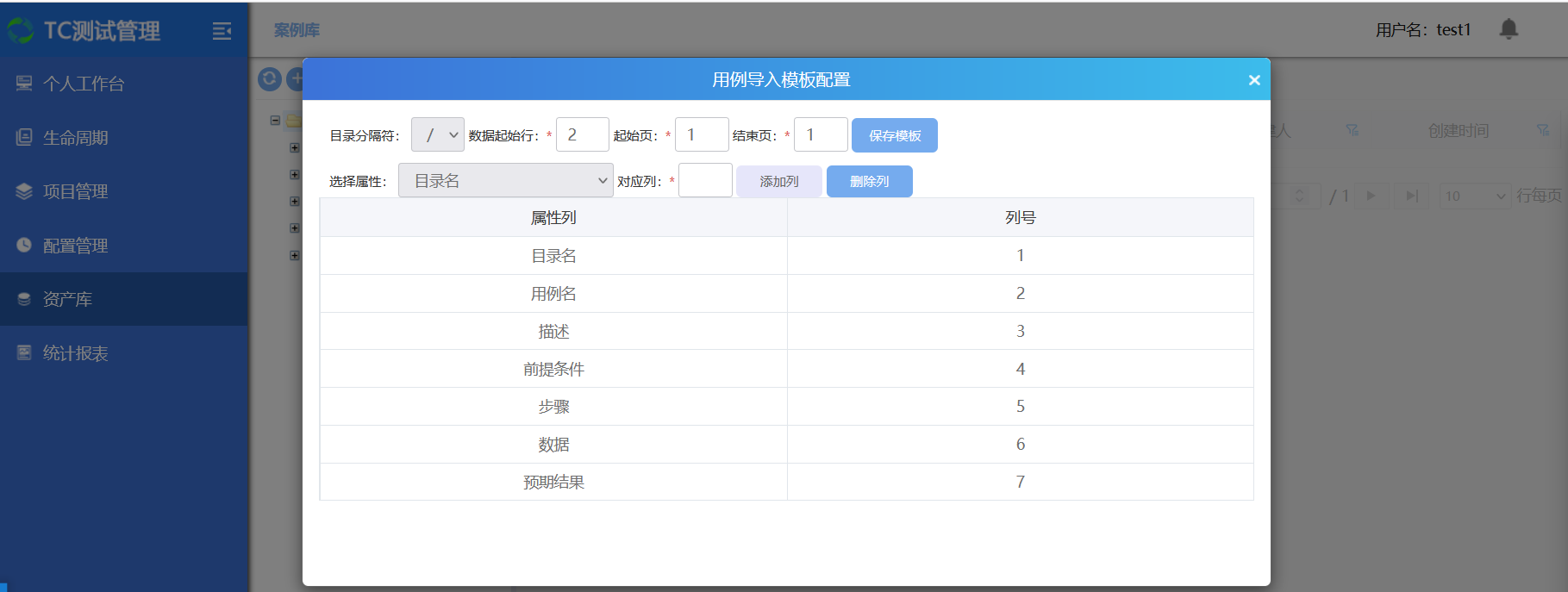Collapse the sidebar using the hamburger icon
The width and height of the screenshot is (1568, 592).
(x=222, y=32)
